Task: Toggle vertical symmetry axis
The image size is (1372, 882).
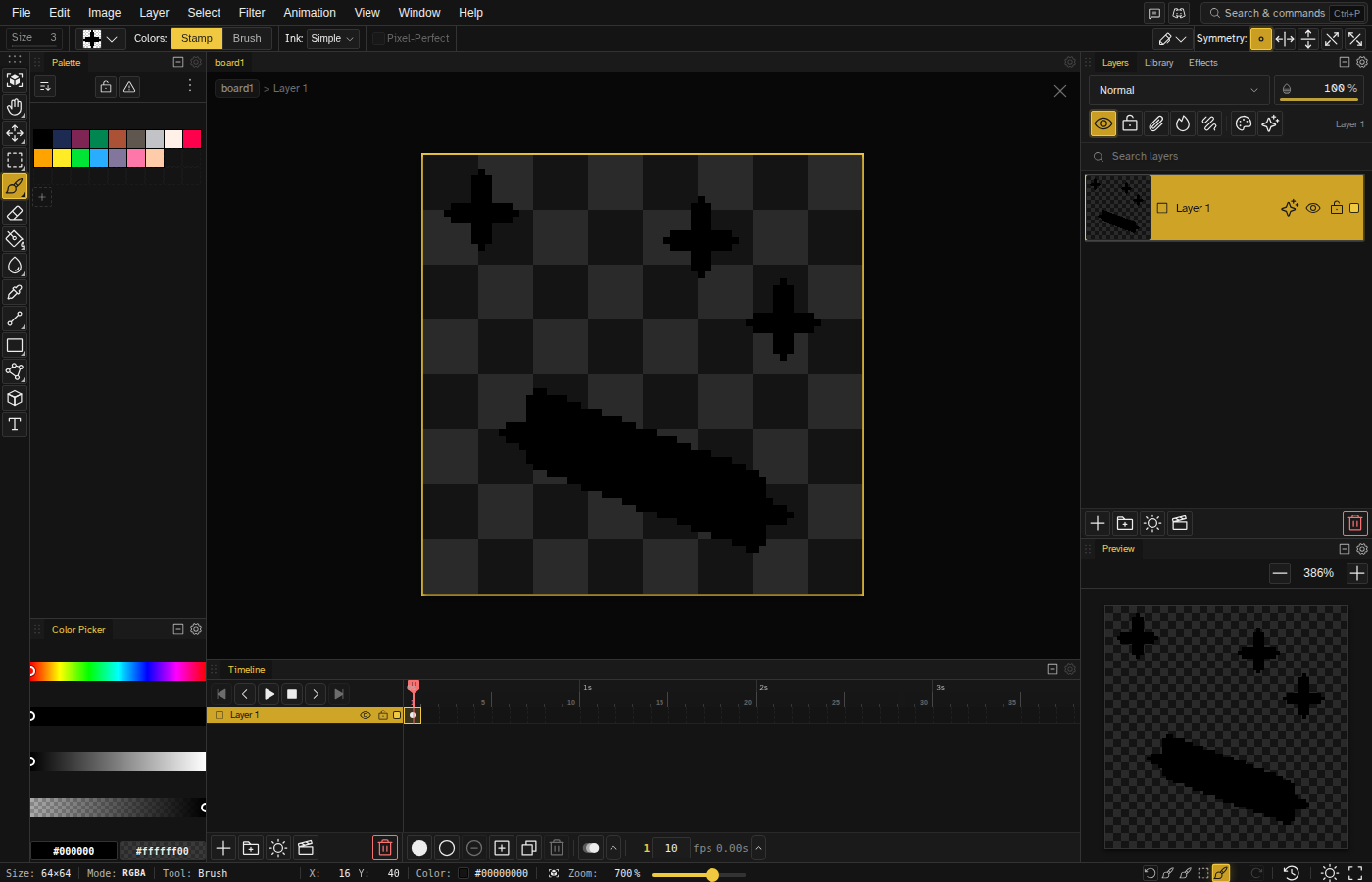Action: (1308, 39)
